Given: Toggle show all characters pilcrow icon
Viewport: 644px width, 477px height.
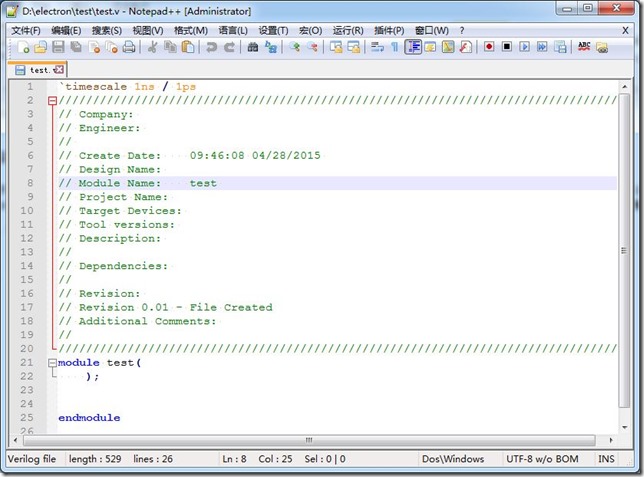Looking at the screenshot, I should pyautogui.click(x=395, y=47).
